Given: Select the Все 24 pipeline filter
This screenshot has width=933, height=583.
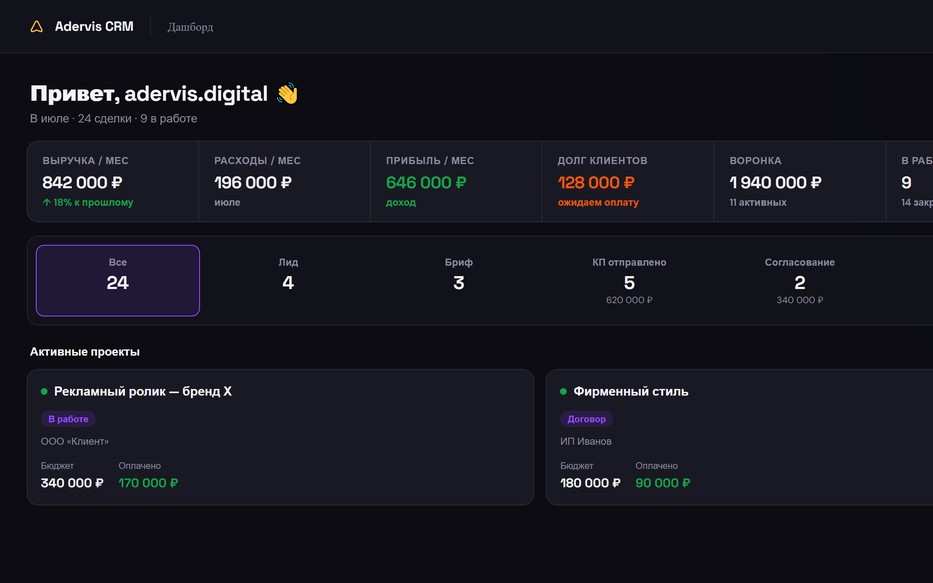Looking at the screenshot, I should tap(118, 280).
